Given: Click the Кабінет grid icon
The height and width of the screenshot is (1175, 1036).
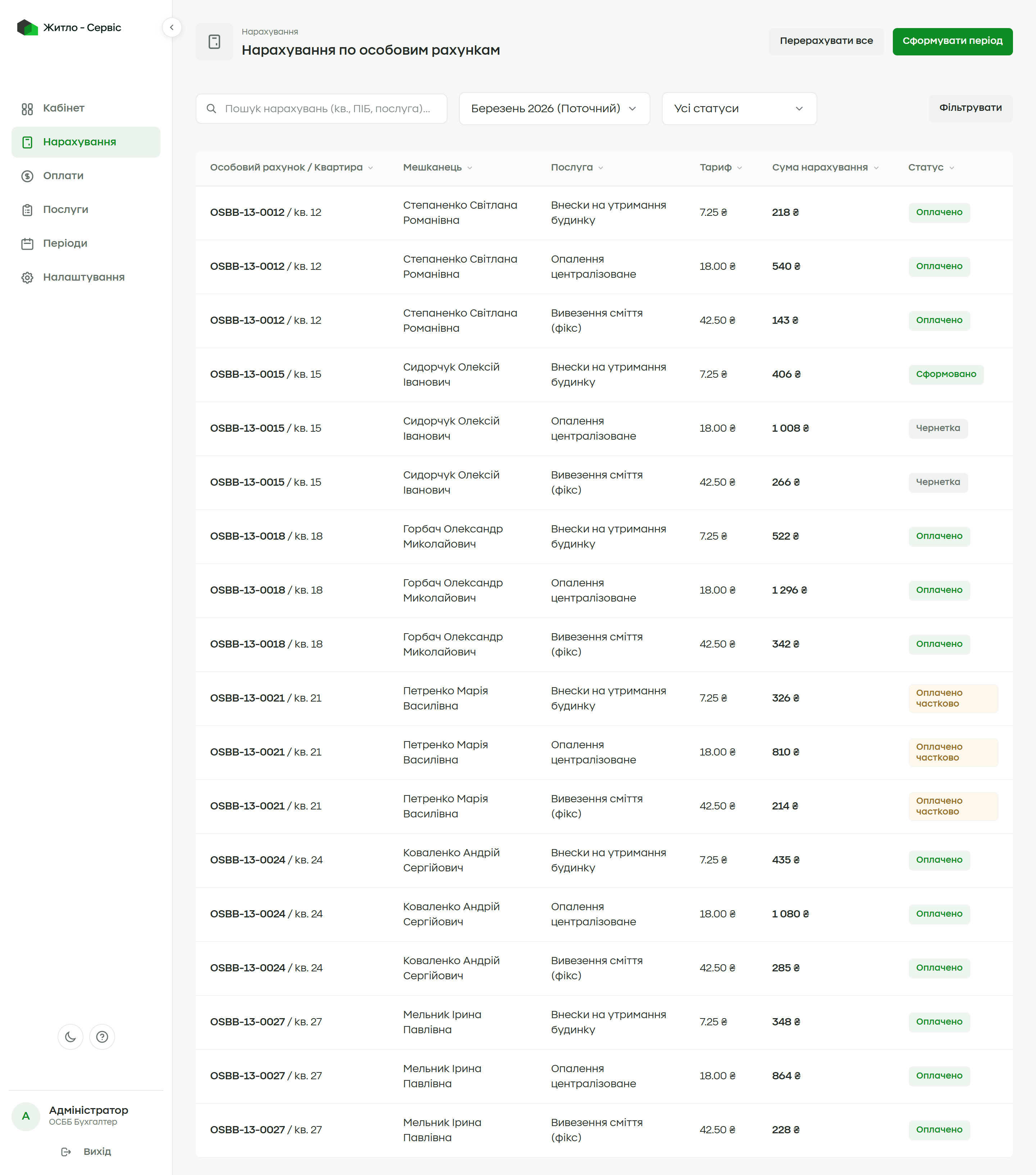Looking at the screenshot, I should pos(27,109).
